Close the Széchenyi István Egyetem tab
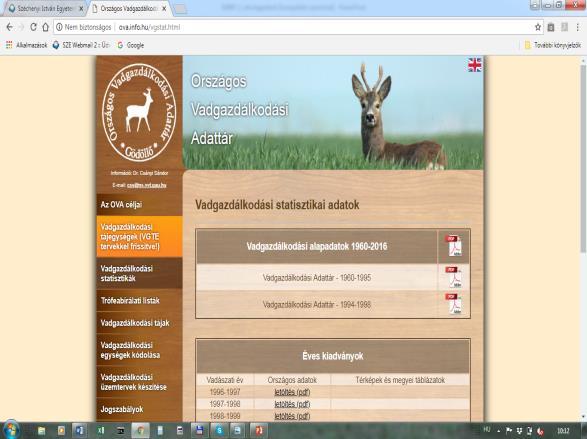The image size is (587, 439). tap(81, 8)
